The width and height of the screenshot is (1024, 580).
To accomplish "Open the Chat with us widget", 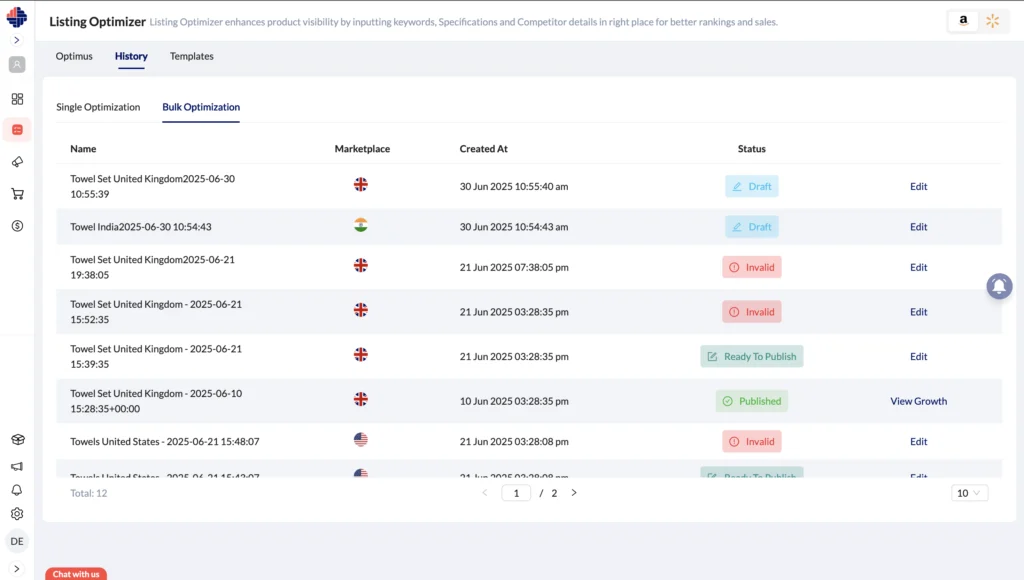I will tap(76, 574).
